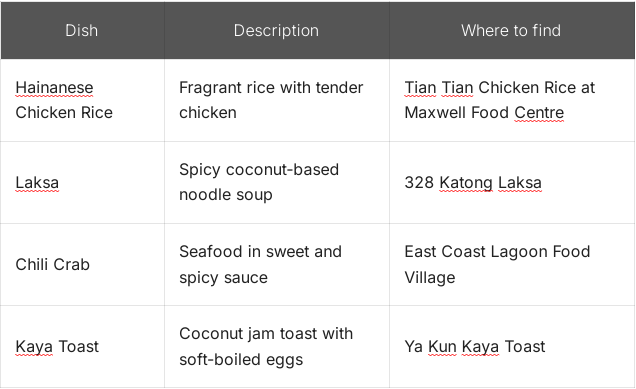Click Coconut jam toast with soft-boiled eggs
Screen dimensions: 636x389
277,347
